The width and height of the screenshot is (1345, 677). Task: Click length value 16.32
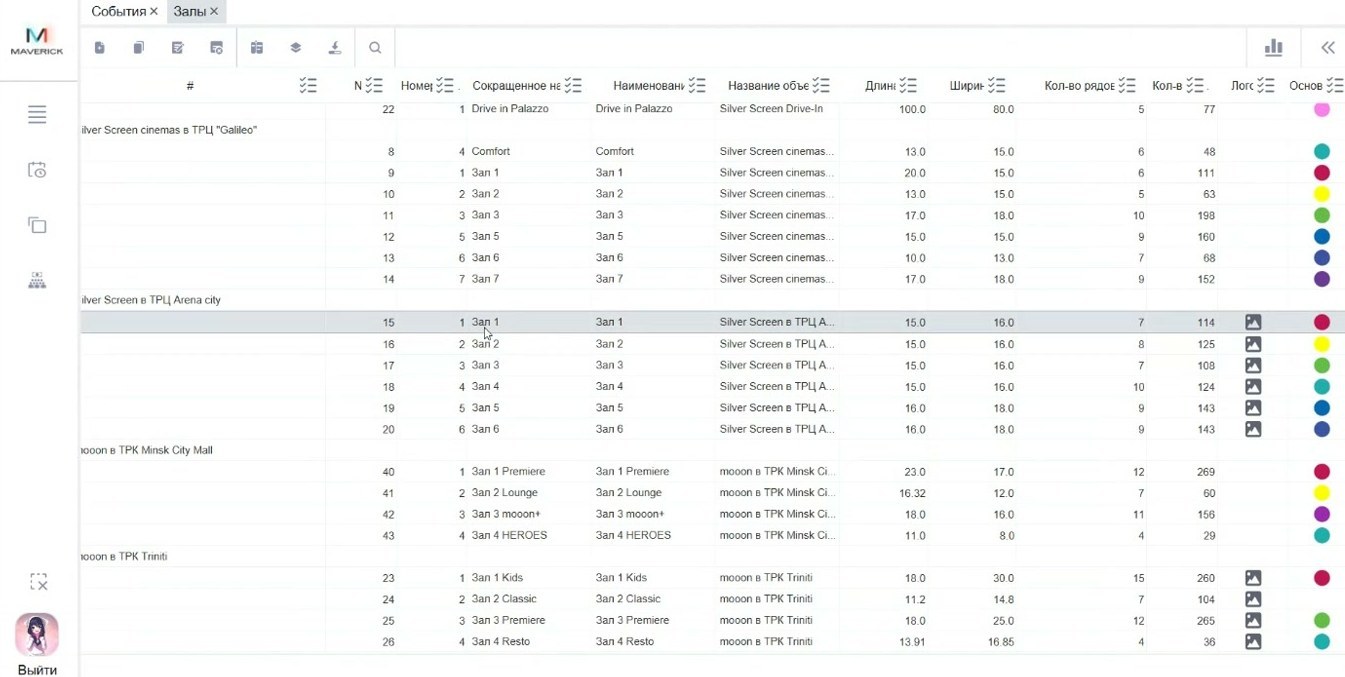tap(912, 493)
